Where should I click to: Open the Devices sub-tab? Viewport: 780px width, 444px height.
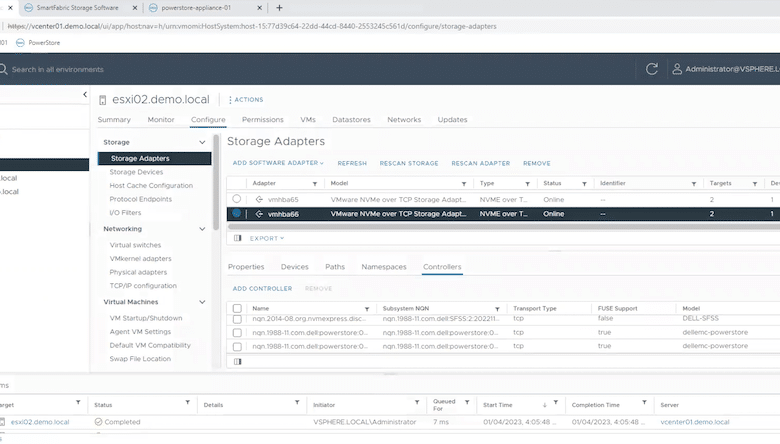[294, 267]
